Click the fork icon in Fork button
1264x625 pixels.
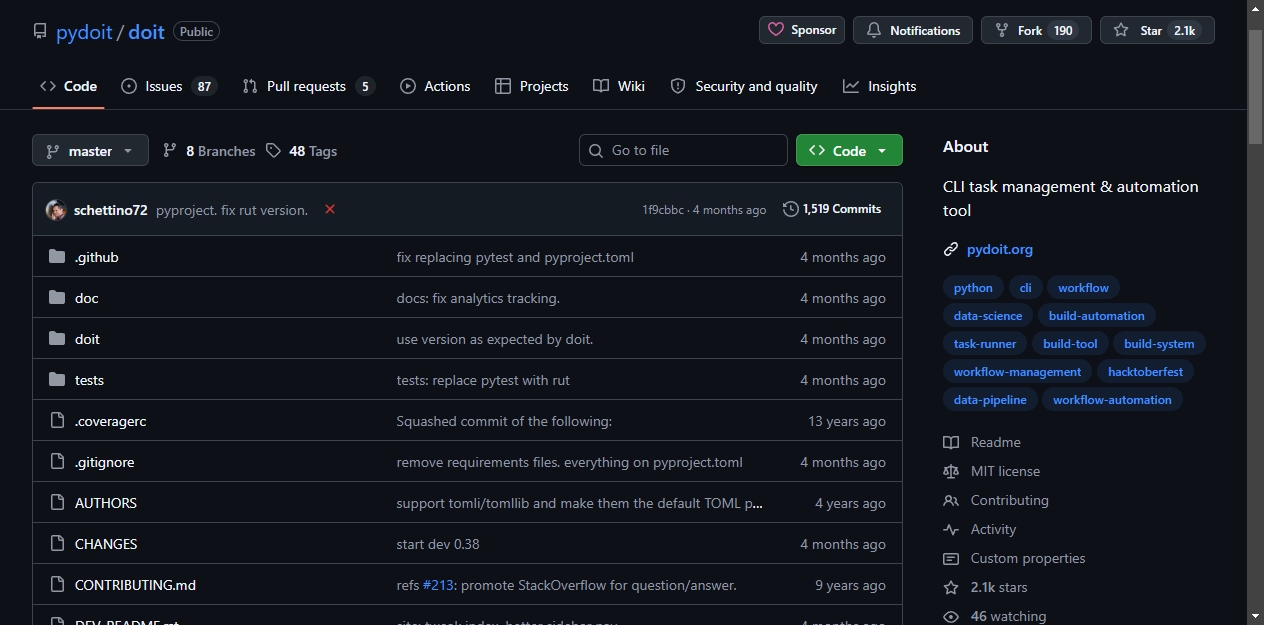click(1001, 30)
